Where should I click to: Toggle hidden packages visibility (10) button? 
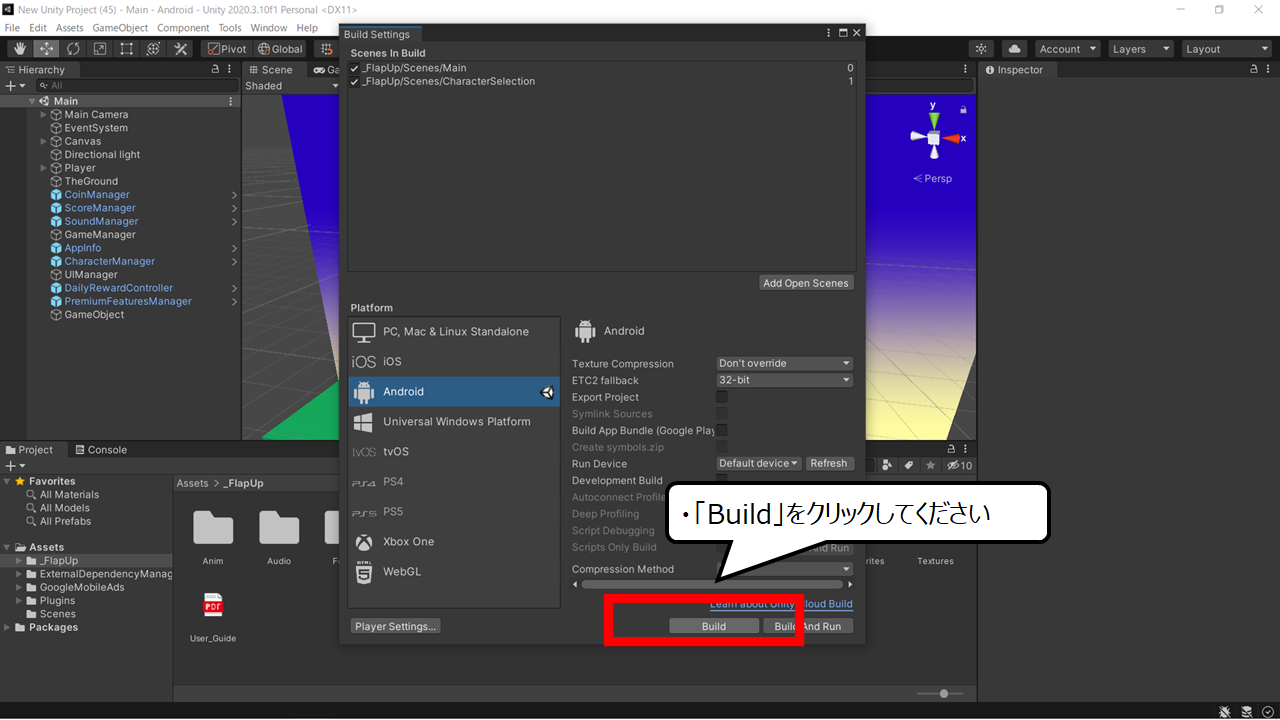(960, 465)
